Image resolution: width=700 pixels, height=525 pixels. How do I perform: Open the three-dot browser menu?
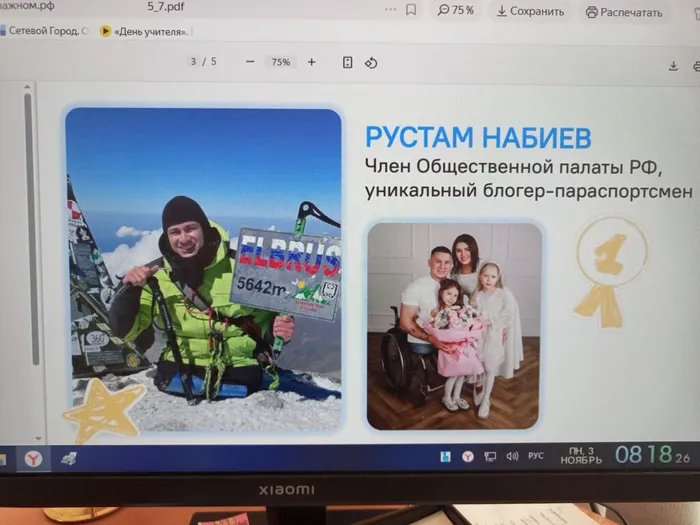390,10
